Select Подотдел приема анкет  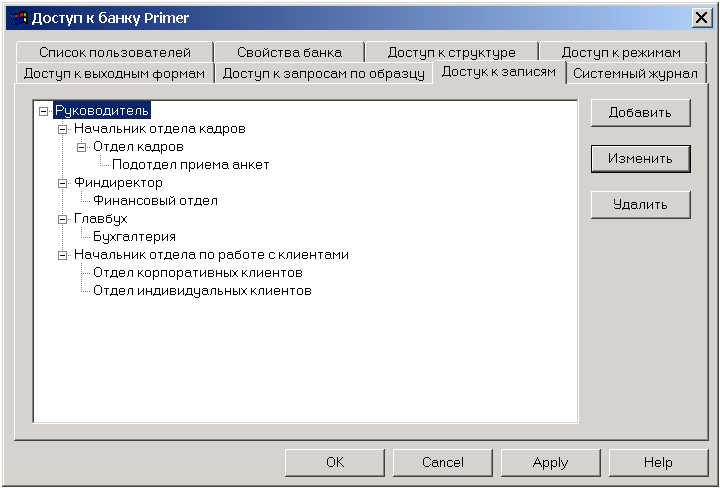tap(191, 165)
